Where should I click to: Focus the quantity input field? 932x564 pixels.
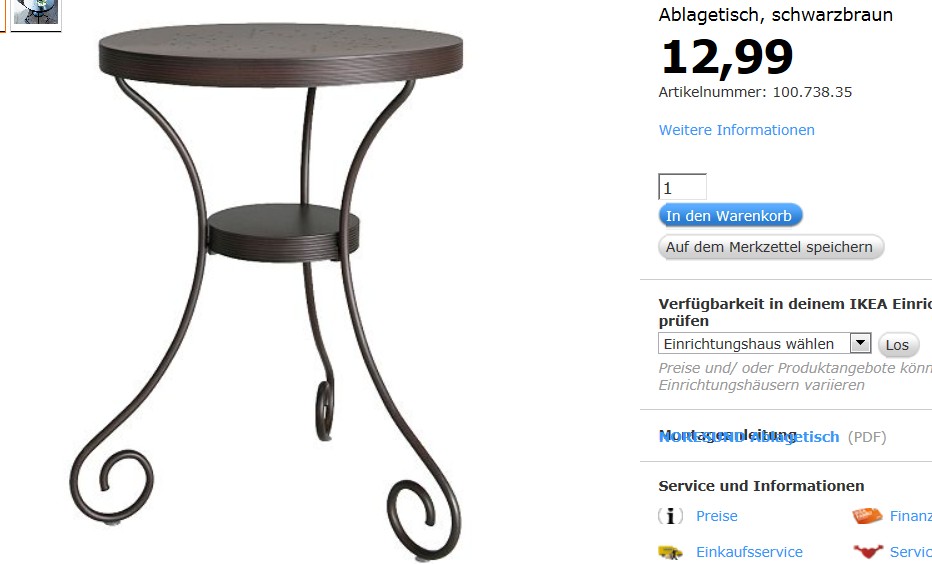click(x=682, y=187)
